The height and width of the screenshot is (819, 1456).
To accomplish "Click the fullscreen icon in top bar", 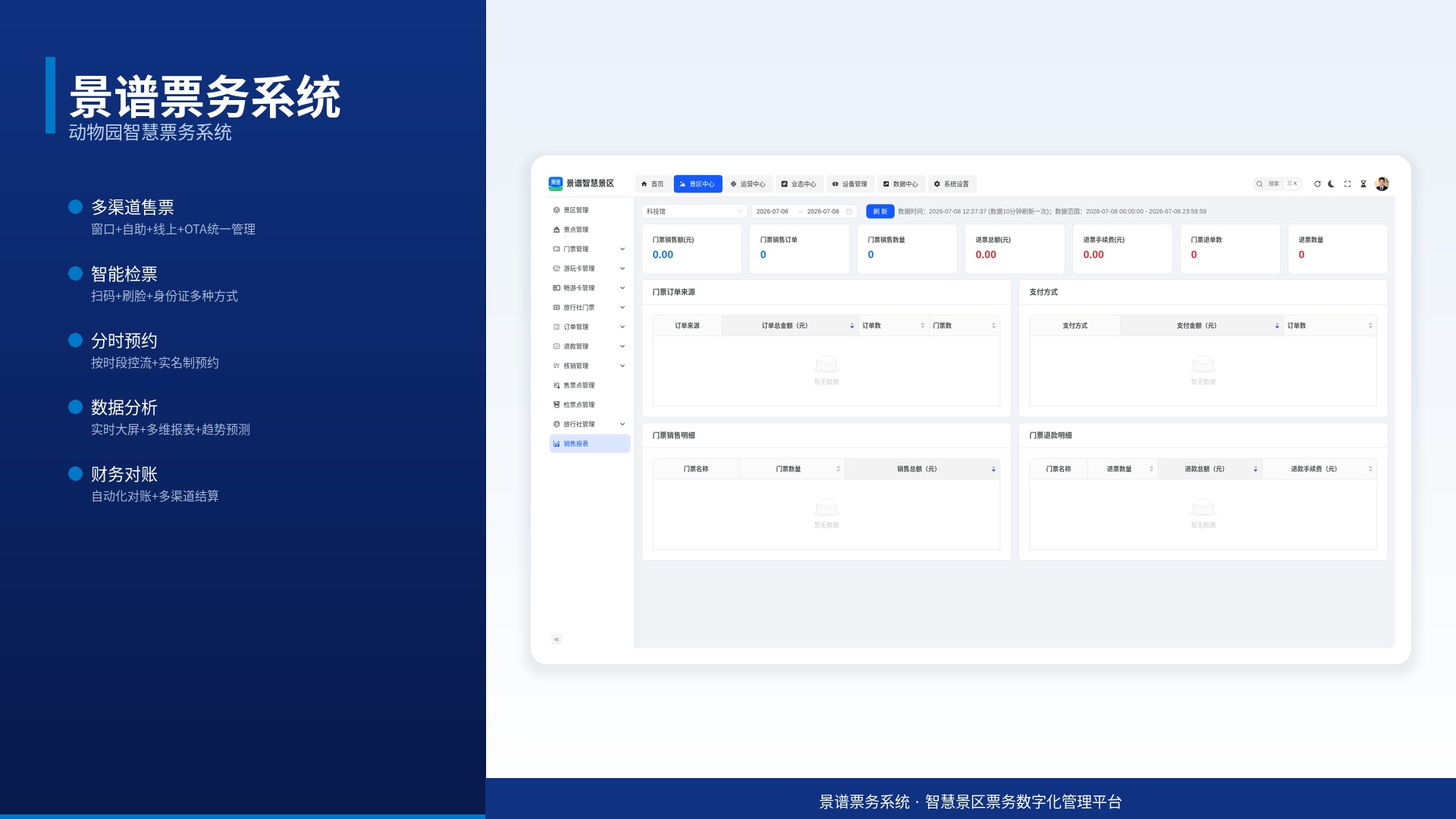I will (x=1348, y=184).
